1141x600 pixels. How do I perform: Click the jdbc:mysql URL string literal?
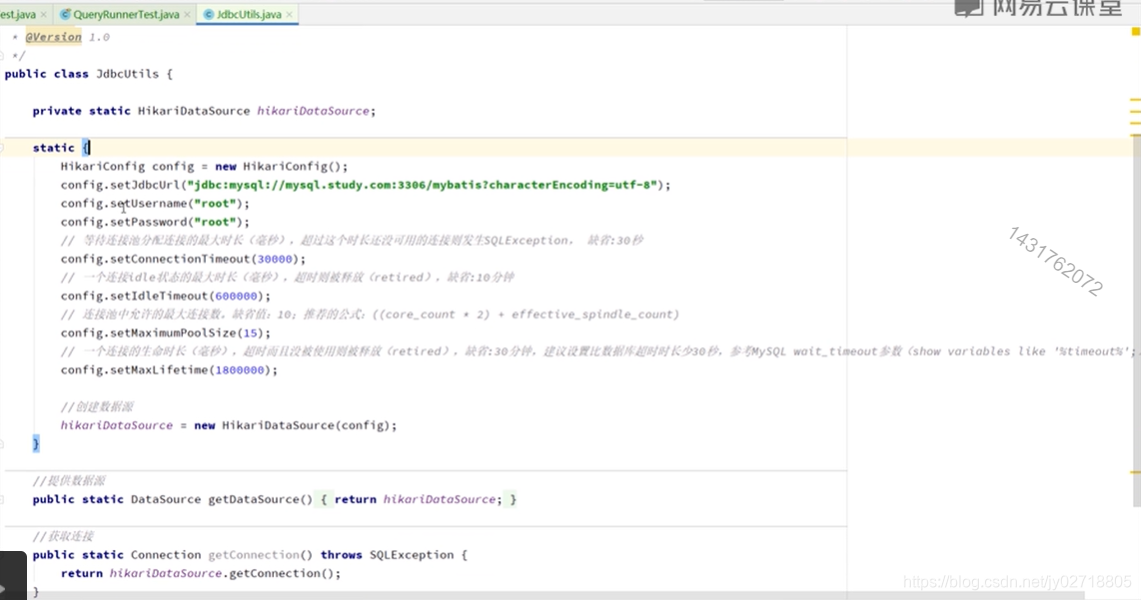pyautogui.click(x=422, y=185)
